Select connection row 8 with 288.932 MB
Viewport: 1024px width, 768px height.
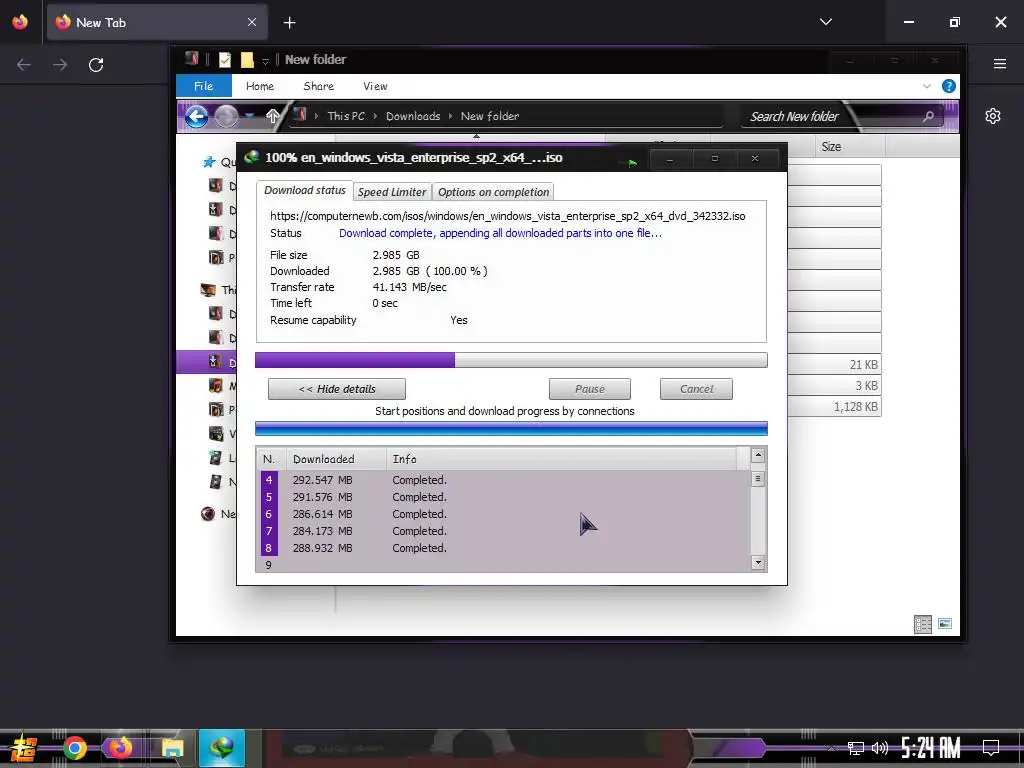[x=504, y=548]
